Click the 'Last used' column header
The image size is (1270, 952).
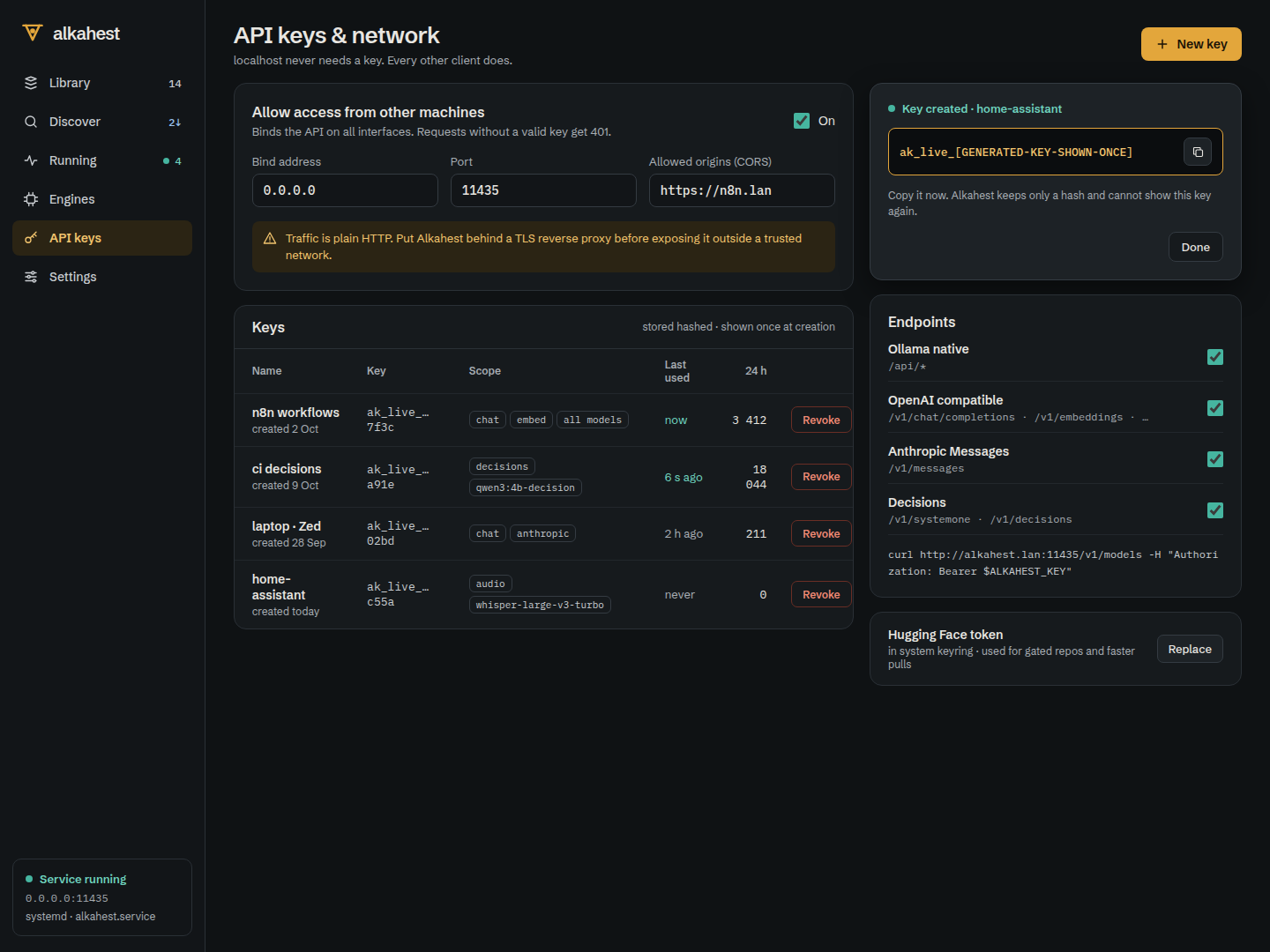click(x=677, y=371)
